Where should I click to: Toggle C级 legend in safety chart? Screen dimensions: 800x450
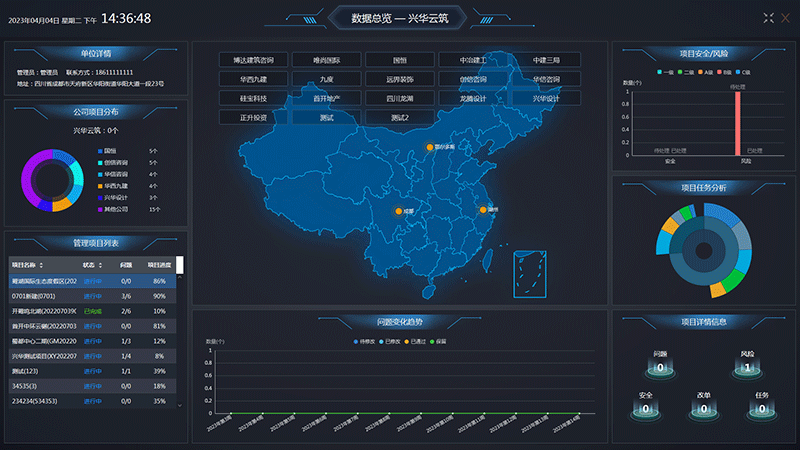click(x=743, y=72)
